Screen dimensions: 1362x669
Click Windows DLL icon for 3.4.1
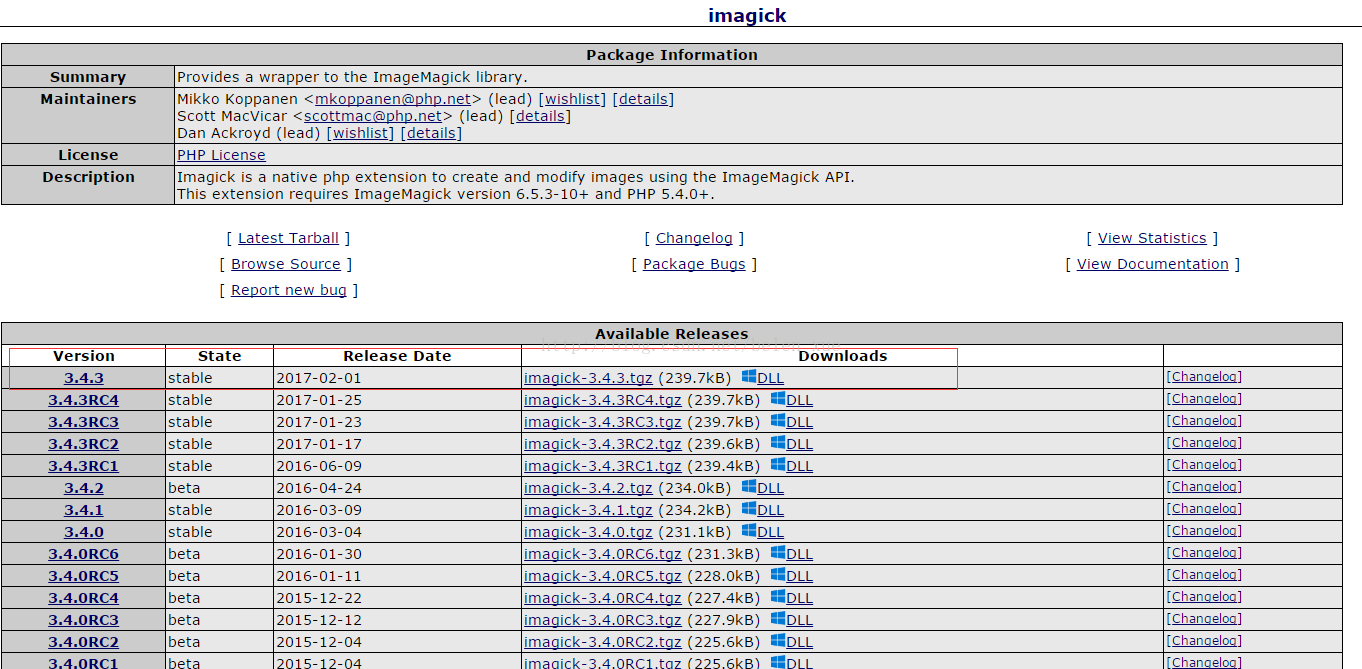[748, 509]
